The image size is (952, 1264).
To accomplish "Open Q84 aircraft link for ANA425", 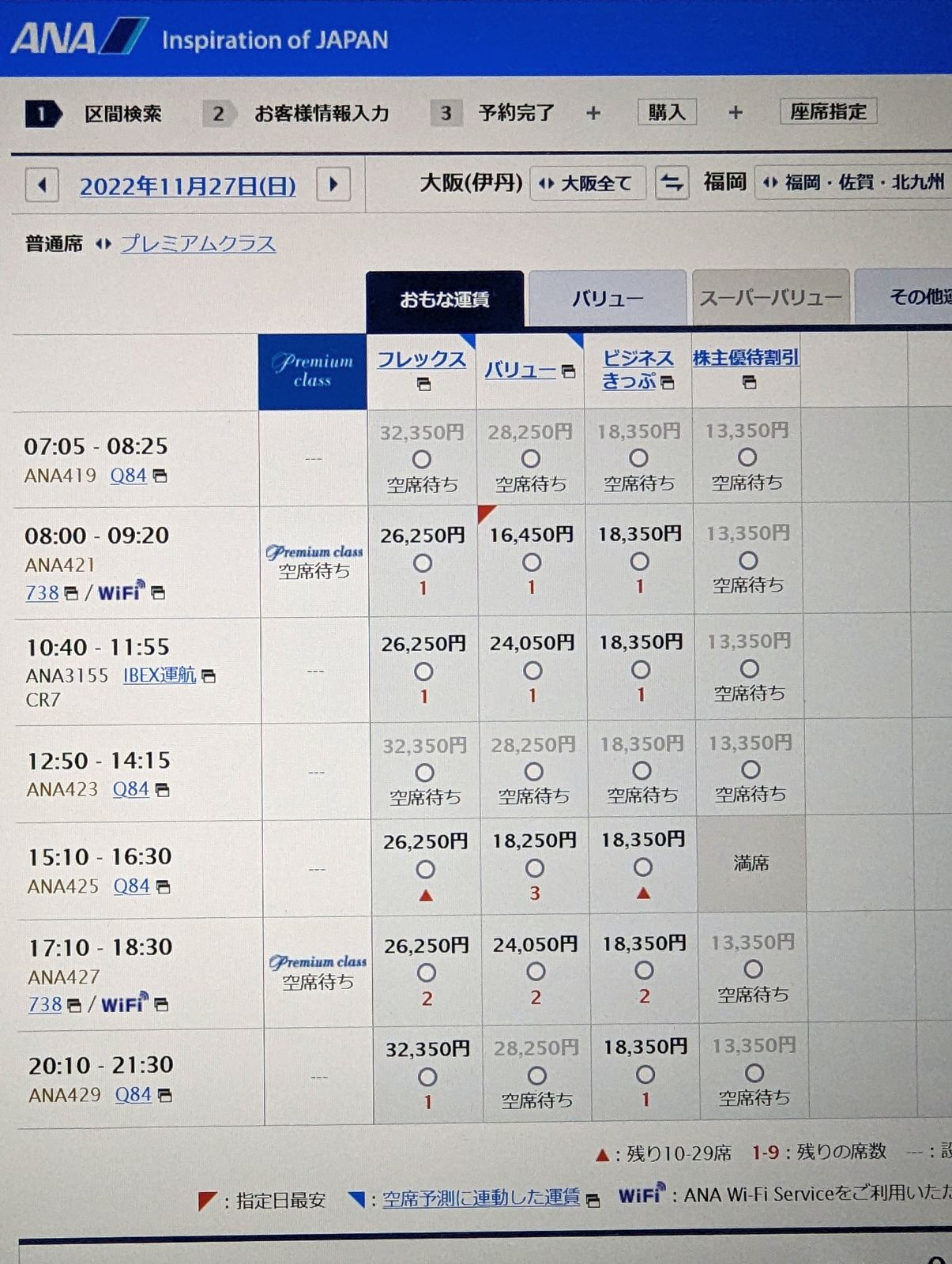I will point(131,886).
